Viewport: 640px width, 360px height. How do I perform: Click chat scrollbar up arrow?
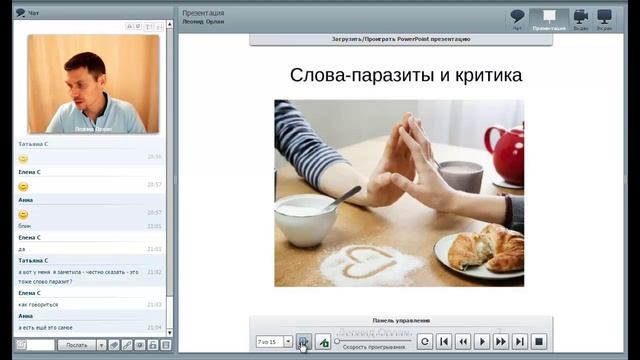(x=170, y=24)
